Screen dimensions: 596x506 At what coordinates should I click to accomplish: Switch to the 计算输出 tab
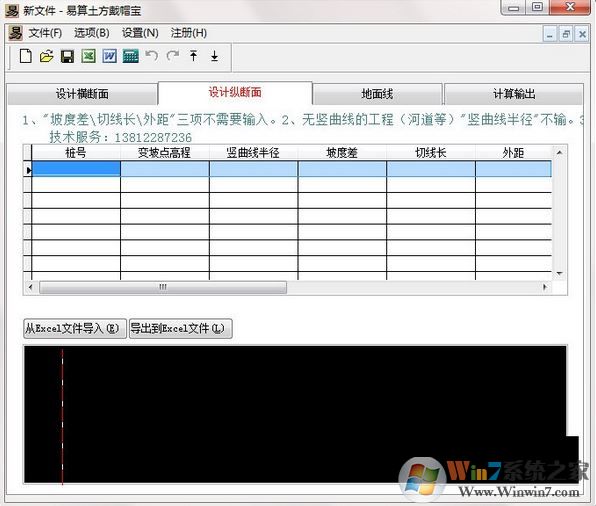pos(514,94)
